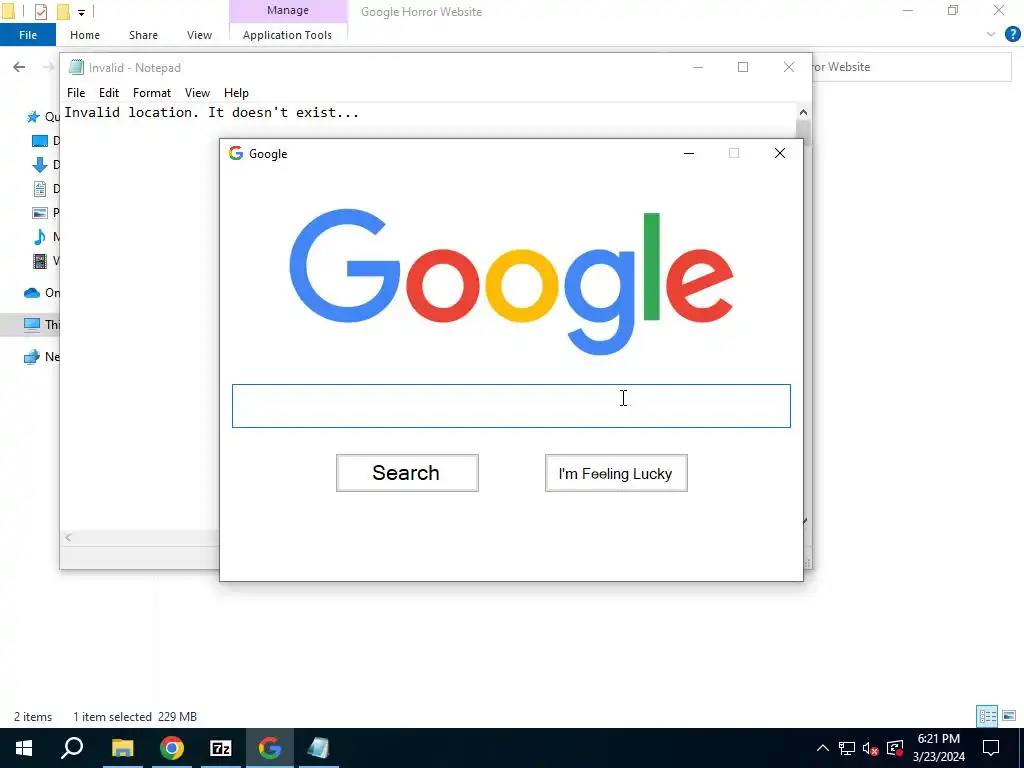
Task: Click the Notepad title bar icon
Action: [x=76, y=67]
